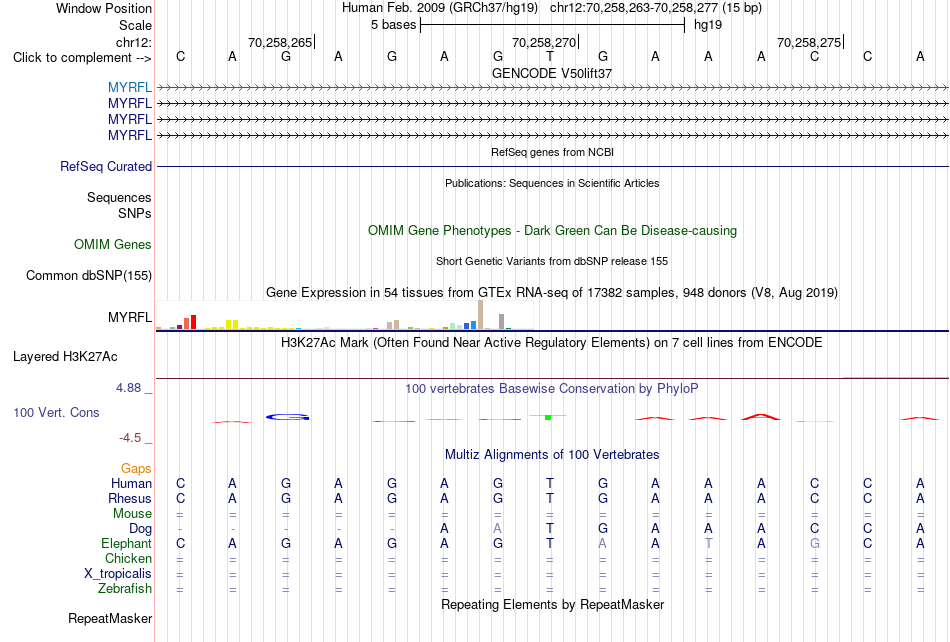
Task: Click the GENCODE V50lift37 track title
Action: pyautogui.click(x=552, y=73)
